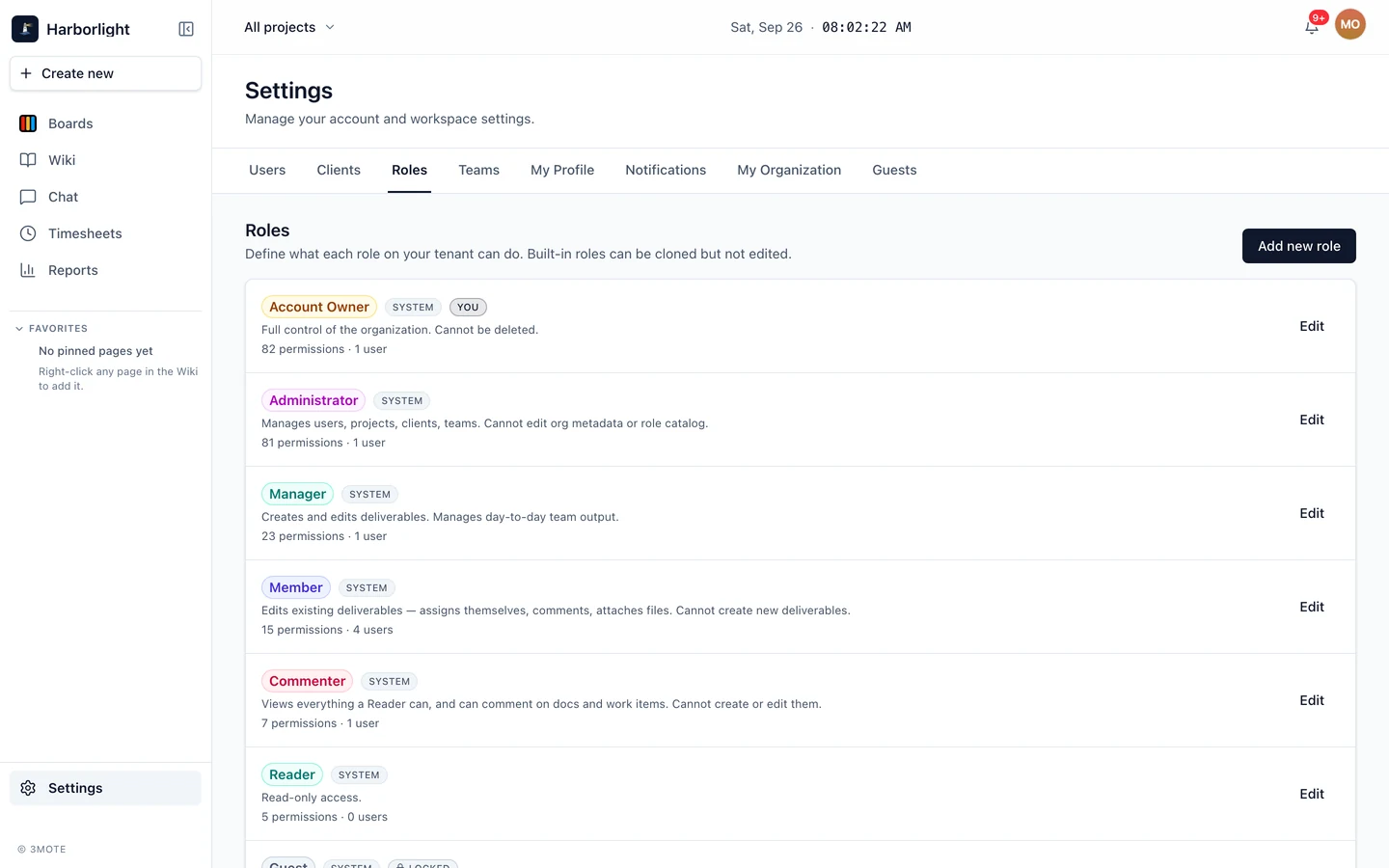Screen dimensions: 1389x868
Task: Collapse the sidebar panel icon
Action: coord(186,29)
